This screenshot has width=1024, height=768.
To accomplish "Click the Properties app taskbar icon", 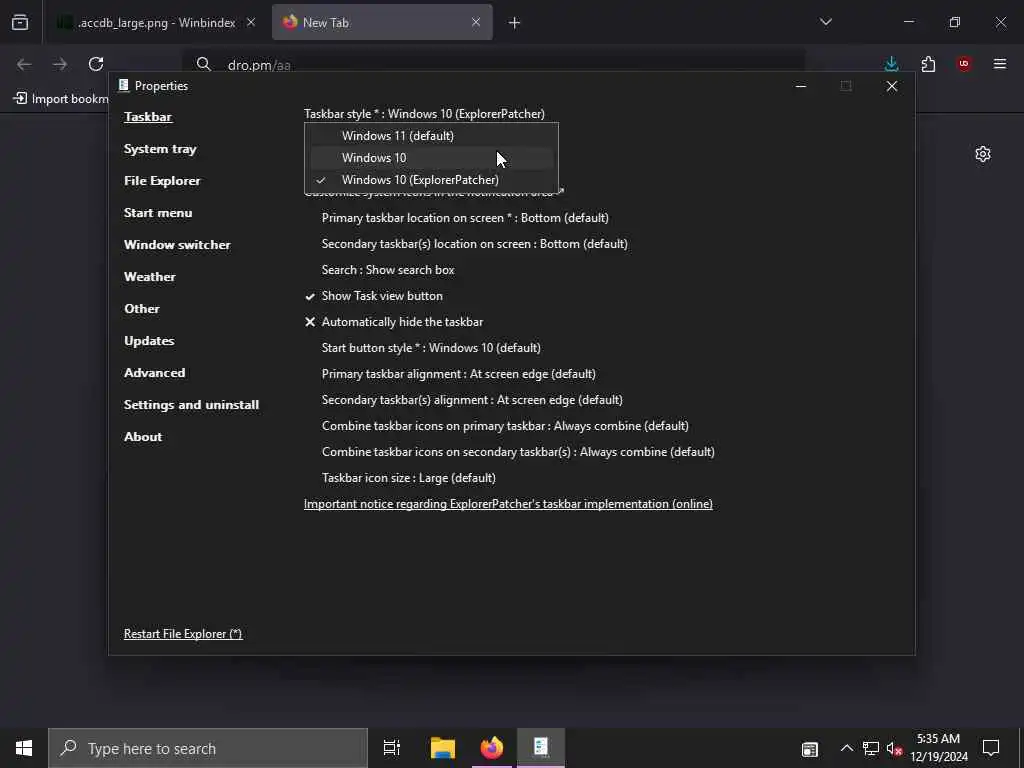I will tap(541, 748).
